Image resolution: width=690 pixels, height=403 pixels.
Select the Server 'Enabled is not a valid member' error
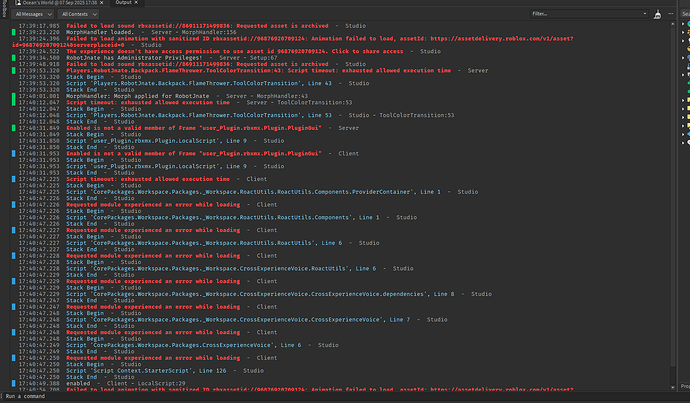(194, 128)
